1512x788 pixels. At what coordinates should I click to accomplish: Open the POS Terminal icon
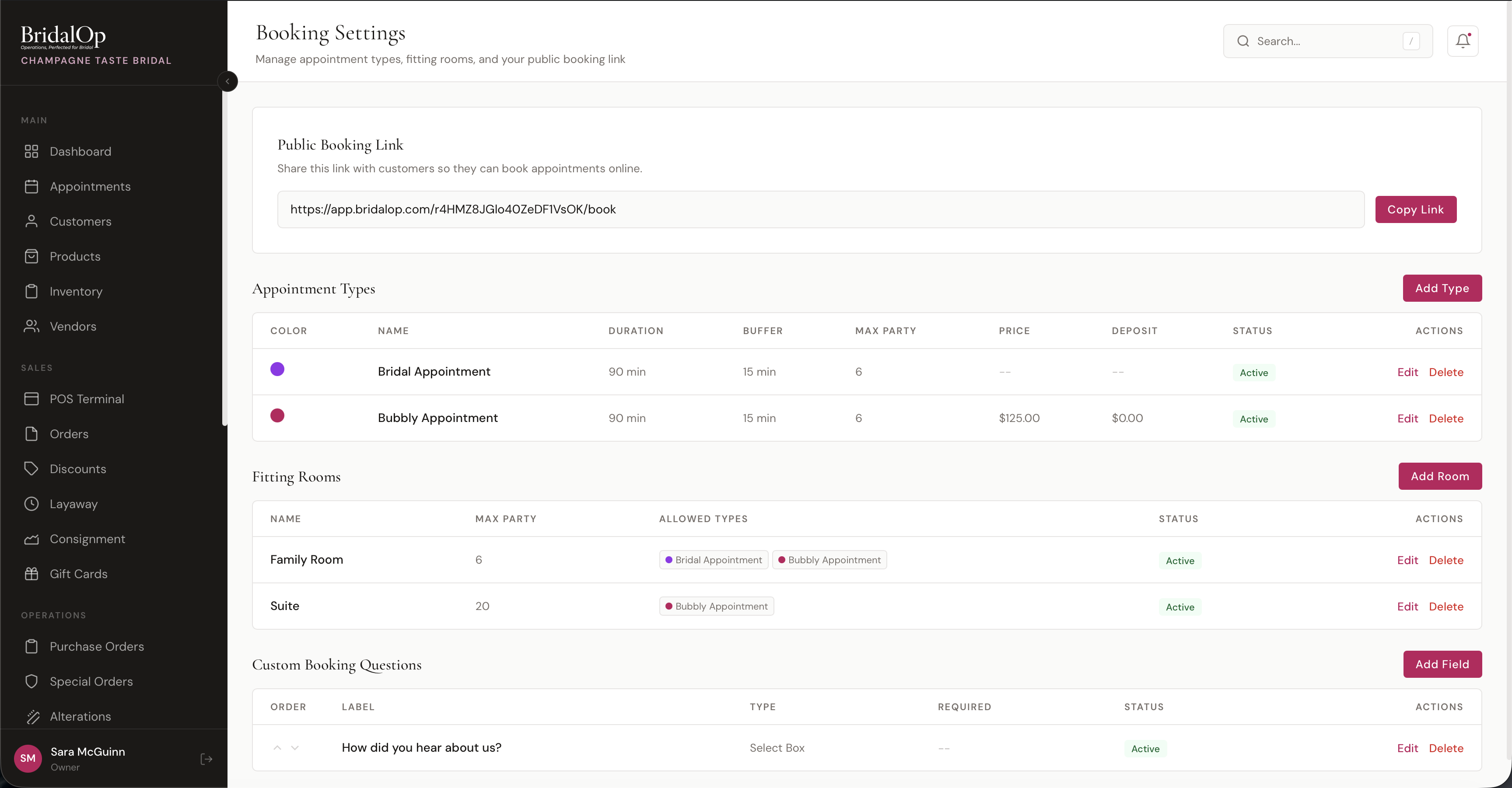[x=31, y=398]
